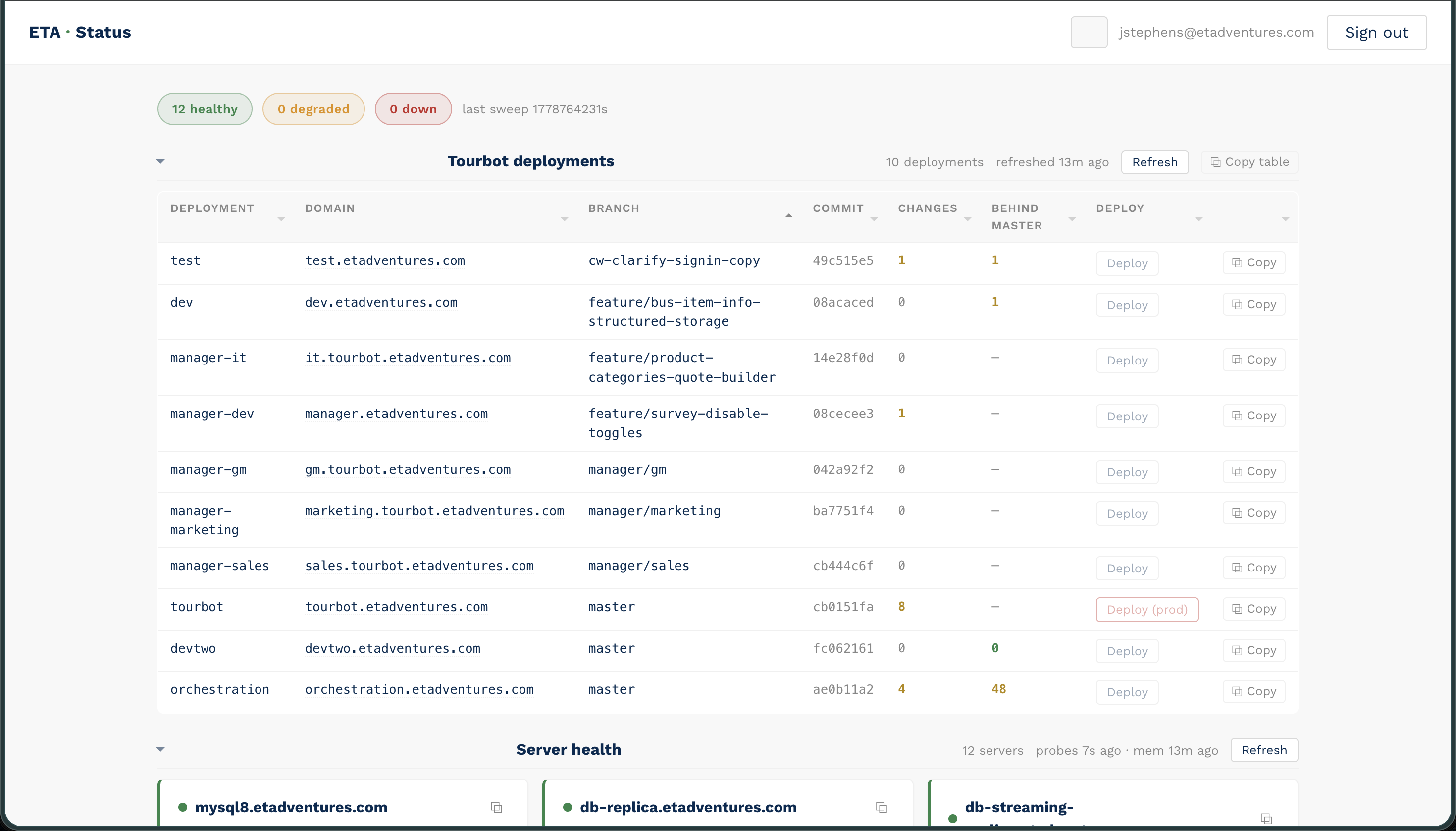Copy mysql8.etadventures.com server card icon
The image size is (1456, 831).
[x=496, y=807]
